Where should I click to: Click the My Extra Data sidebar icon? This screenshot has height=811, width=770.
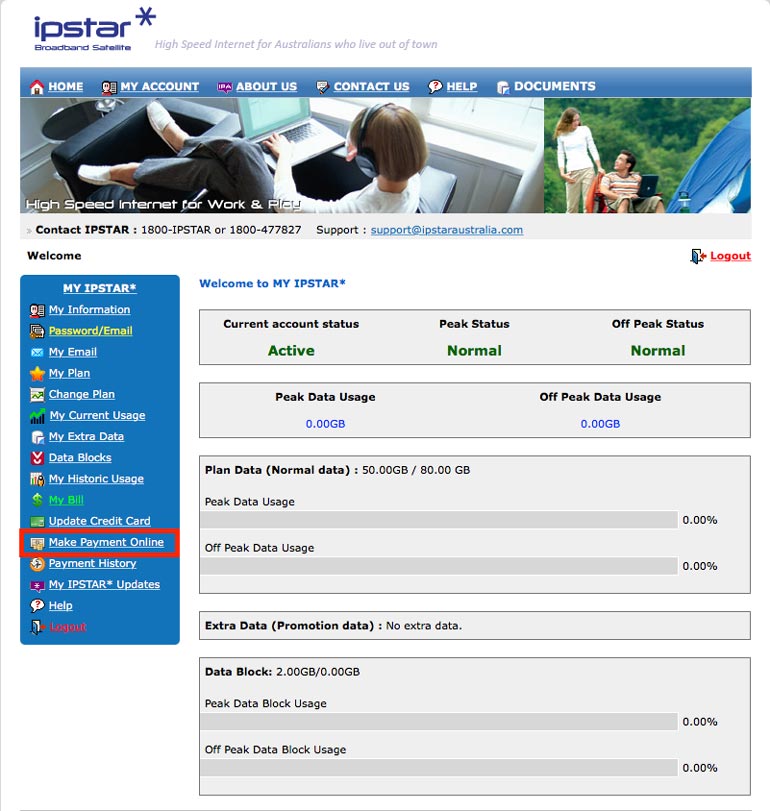coord(37,437)
